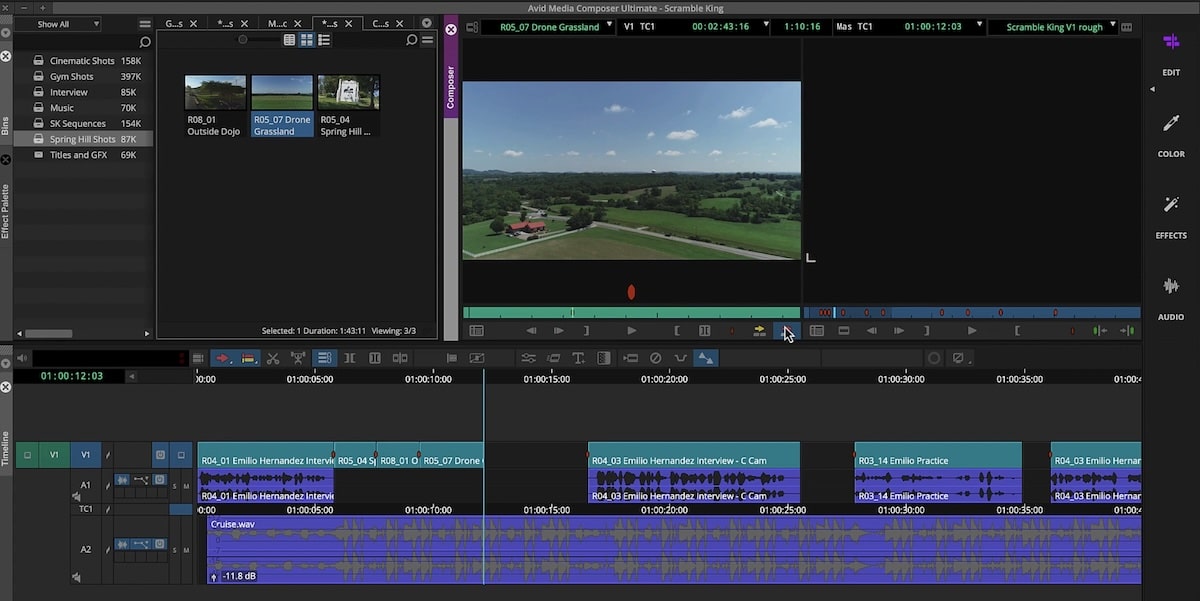Play the source monitor clip

coord(631,331)
